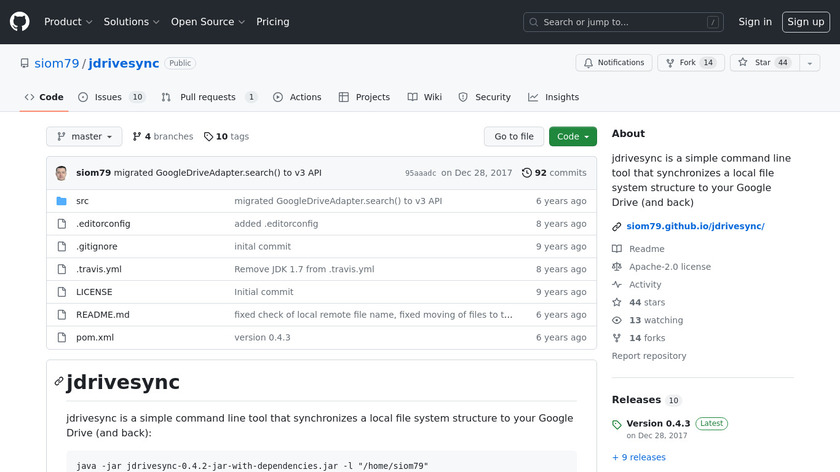Screen dimensions: 840x472
Task: Click siom79 user avatar thumbnail
Action: [x=62, y=173]
